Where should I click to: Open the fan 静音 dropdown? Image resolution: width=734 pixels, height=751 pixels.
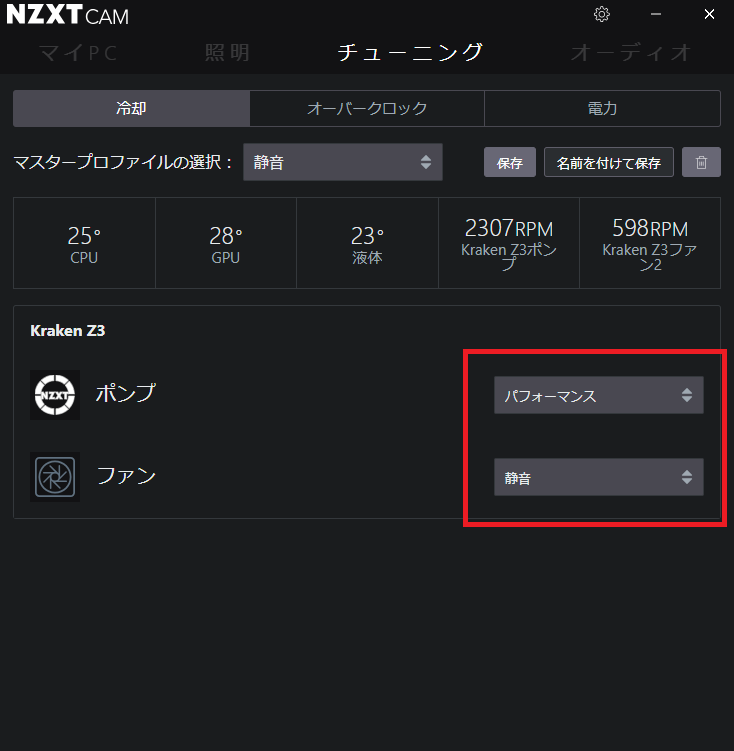(x=598, y=477)
